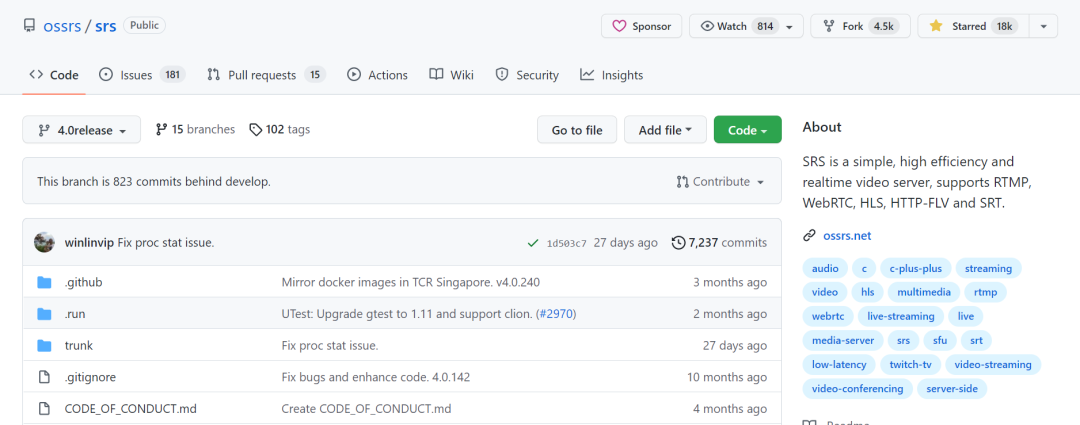Toggle the Starred button
Image resolution: width=1080 pixels, height=425 pixels.
pos(973,26)
